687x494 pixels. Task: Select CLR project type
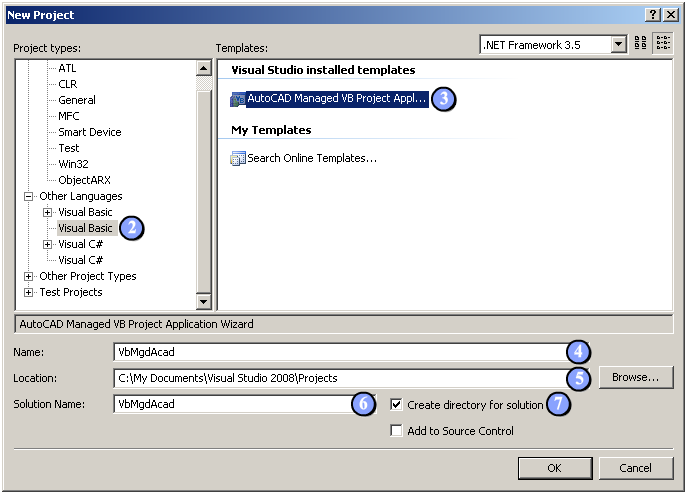[68, 84]
